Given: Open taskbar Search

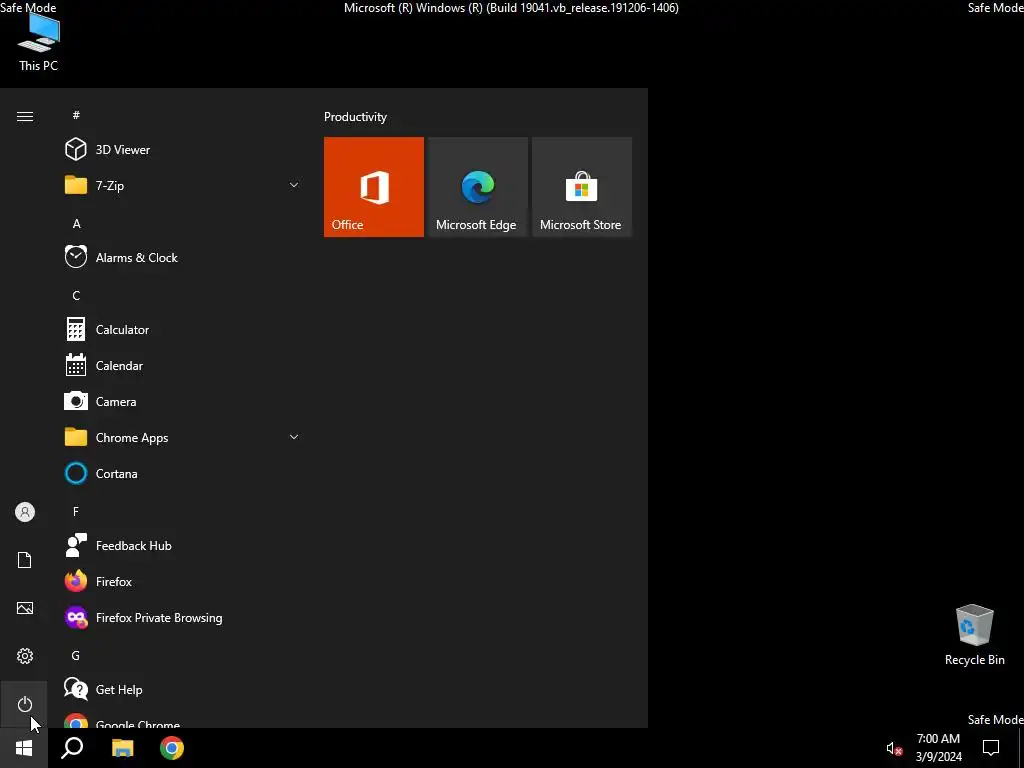Looking at the screenshot, I should click(72, 748).
